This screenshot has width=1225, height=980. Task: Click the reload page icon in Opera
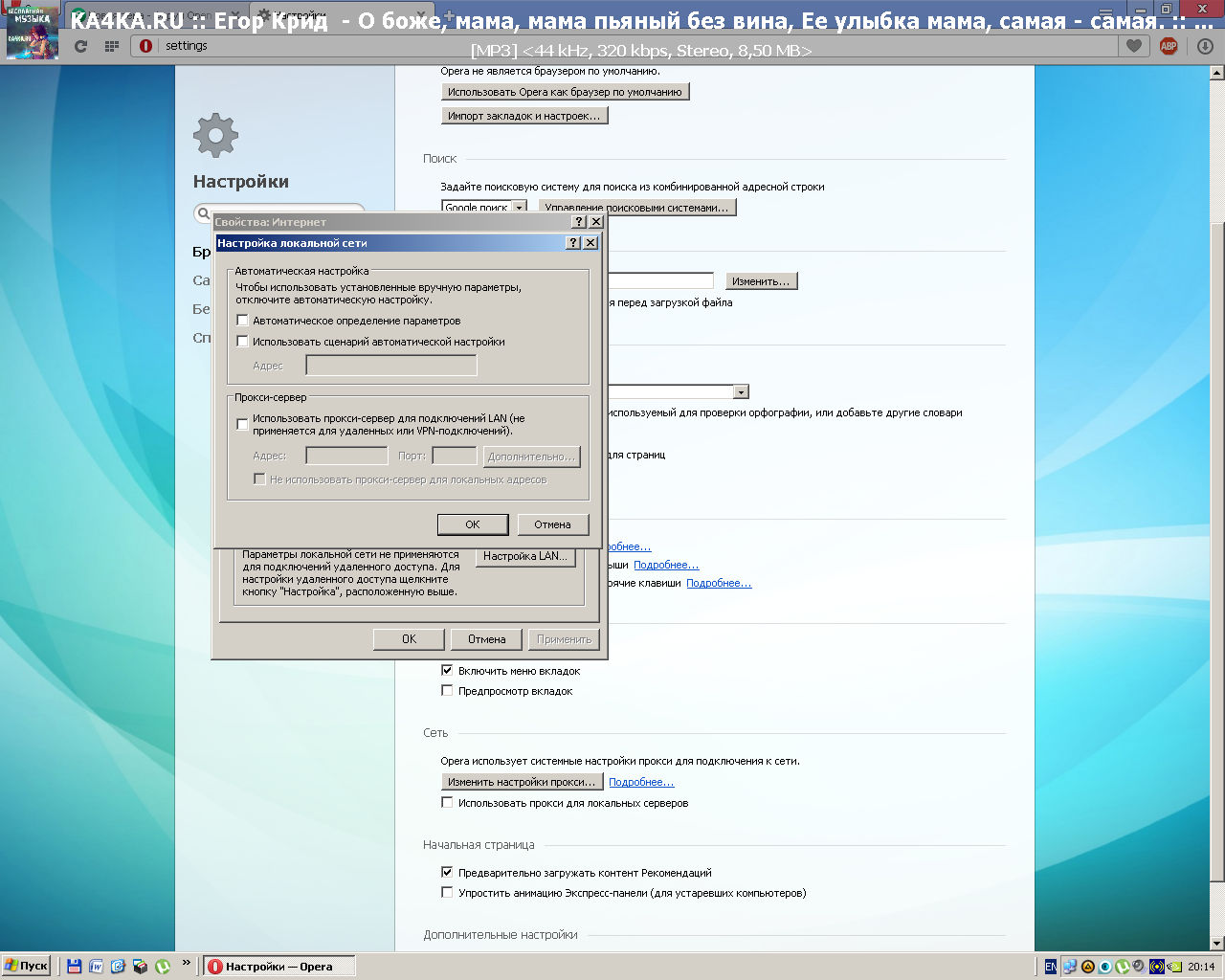(x=80, y=46)
